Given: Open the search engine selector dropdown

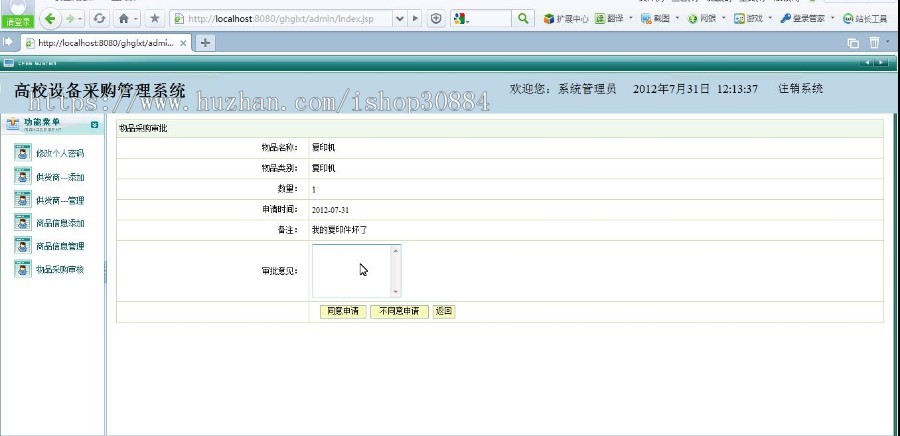Looking at the screenshot, I should 461,18.
